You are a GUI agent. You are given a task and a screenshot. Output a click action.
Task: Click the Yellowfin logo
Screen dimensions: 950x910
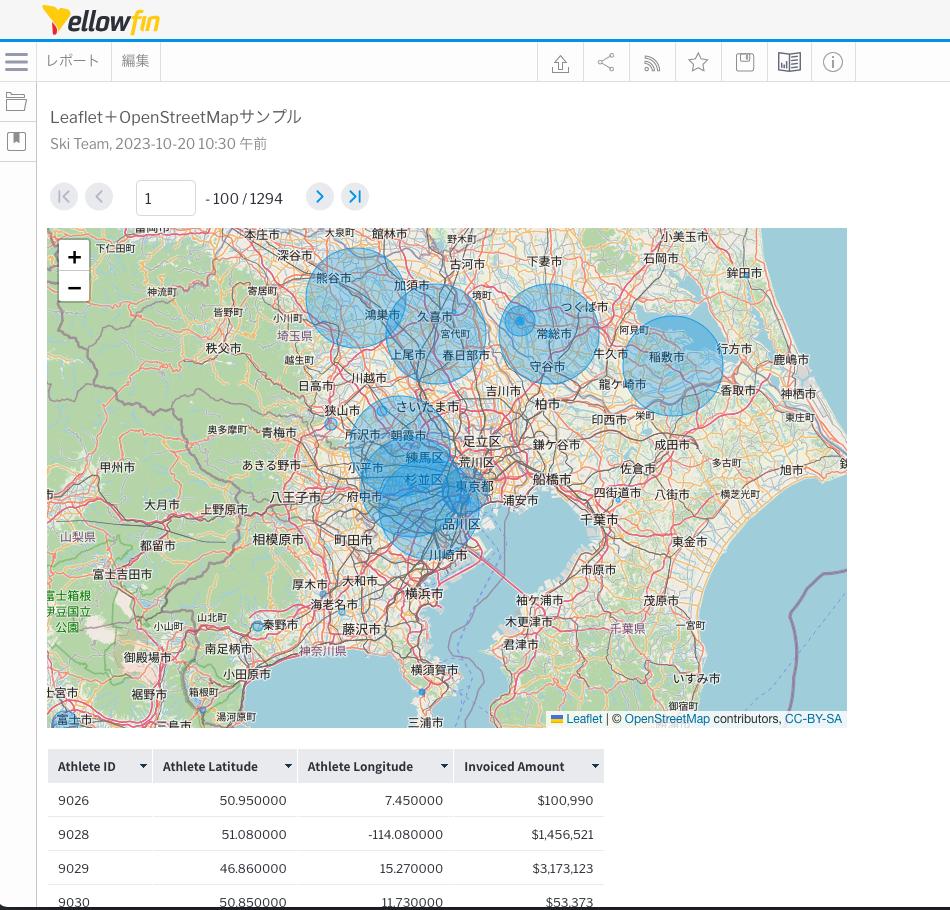tap(101, 20)
